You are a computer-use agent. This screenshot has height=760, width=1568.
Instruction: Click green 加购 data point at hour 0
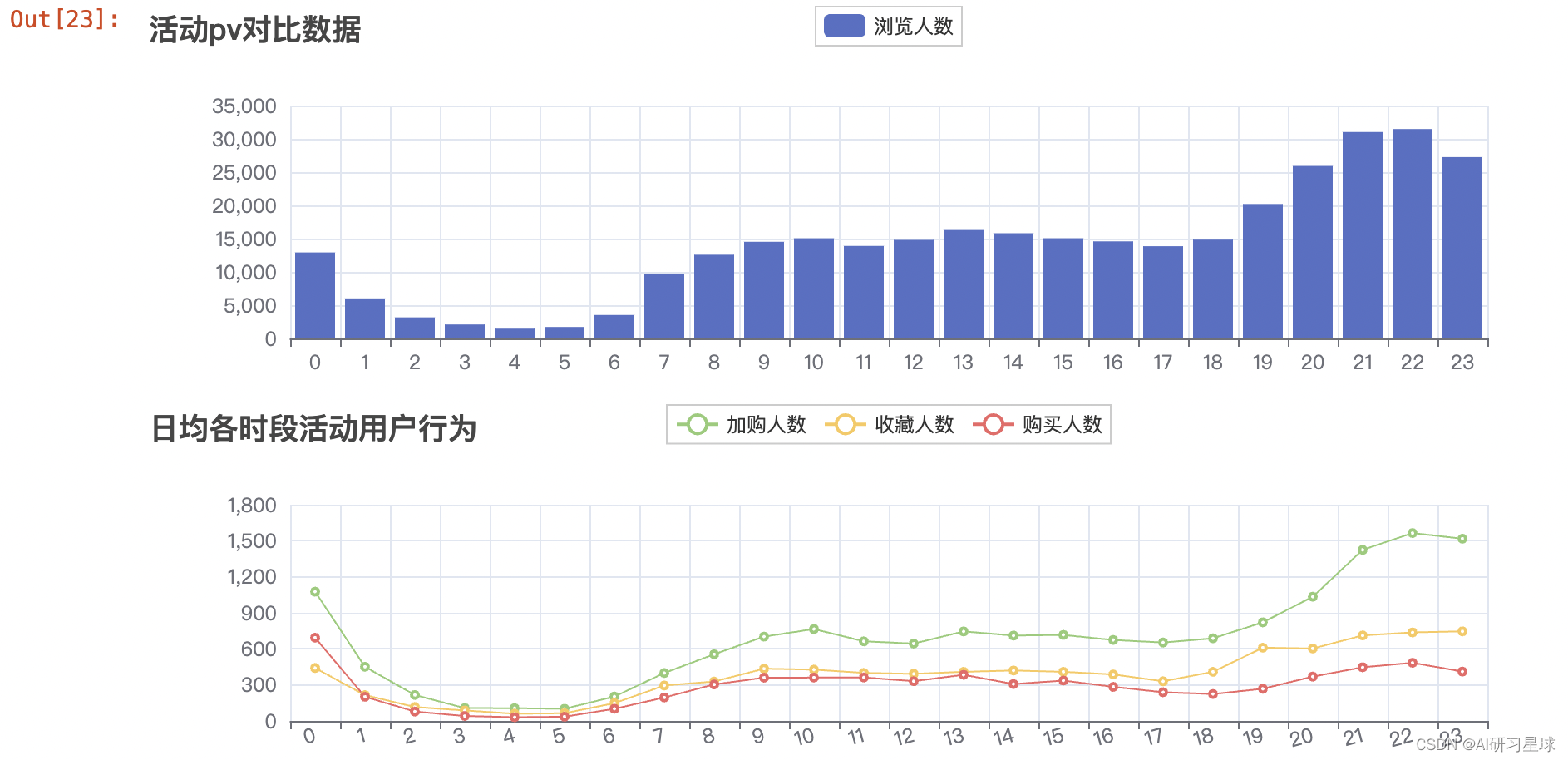click(315, 592)
